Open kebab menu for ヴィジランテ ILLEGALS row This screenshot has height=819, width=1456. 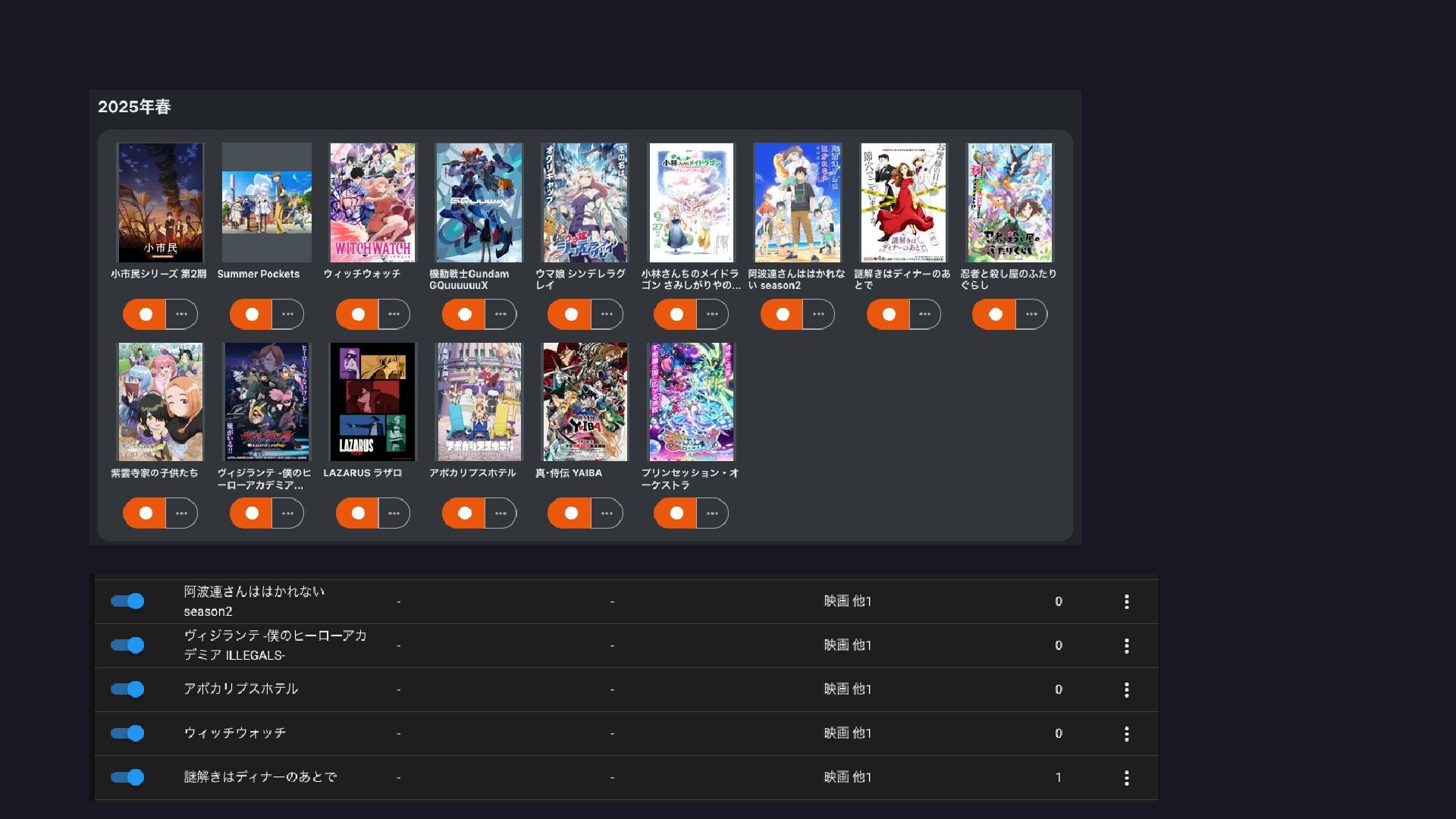tap(1126, 645)
